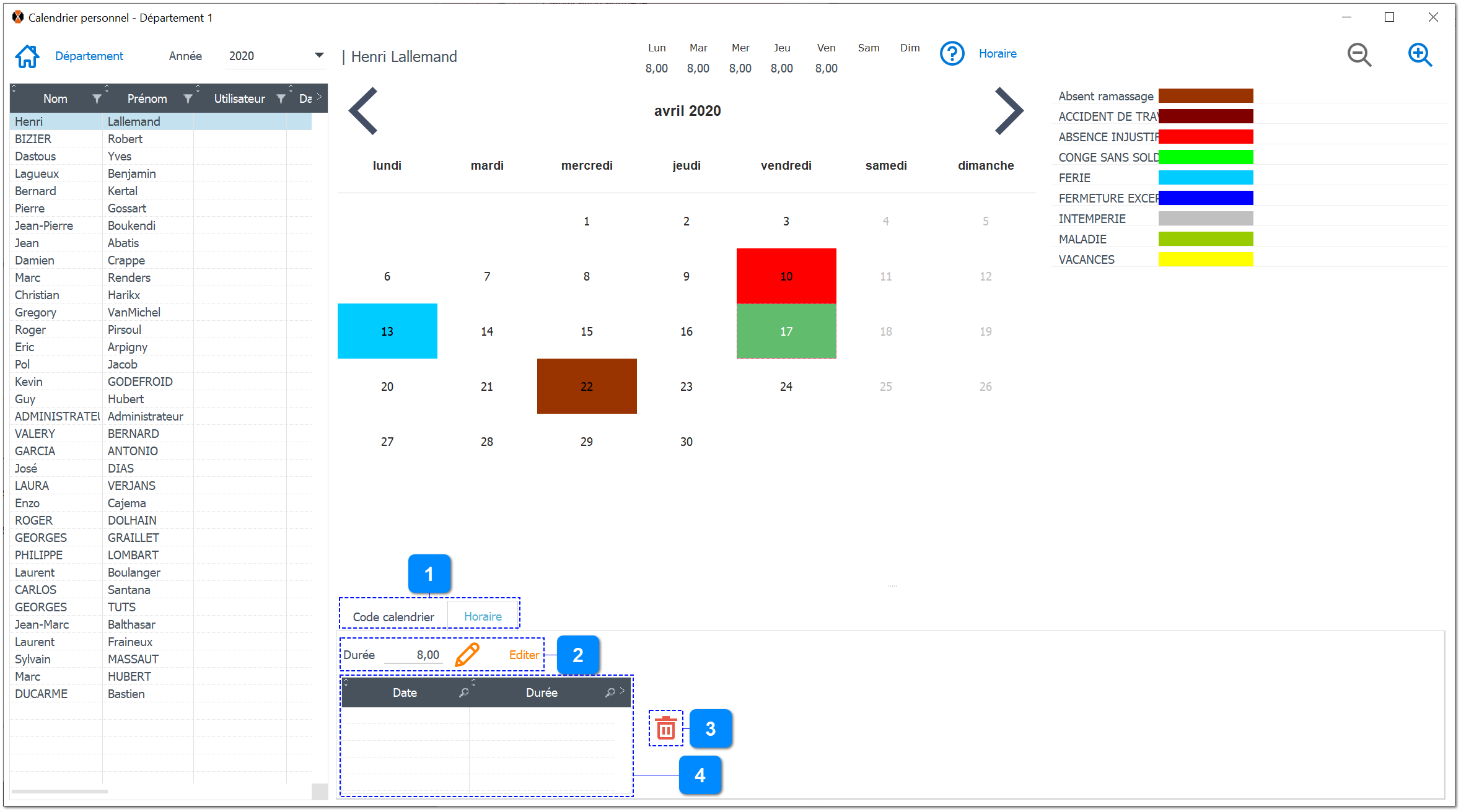Open the Année 2020 dropdown
The height and width of the screenshot is (812, 1461).
point(318,55)
